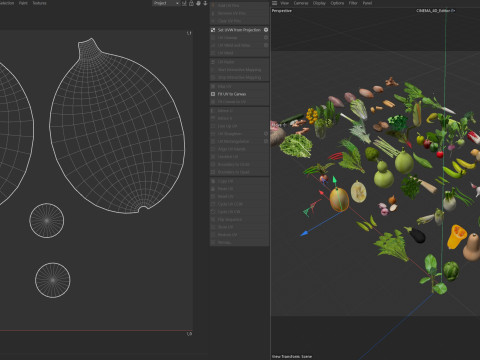Click the green Y-axis arrow handle
The width and height of the screenshot is (480, 360).
click(334, 180)
